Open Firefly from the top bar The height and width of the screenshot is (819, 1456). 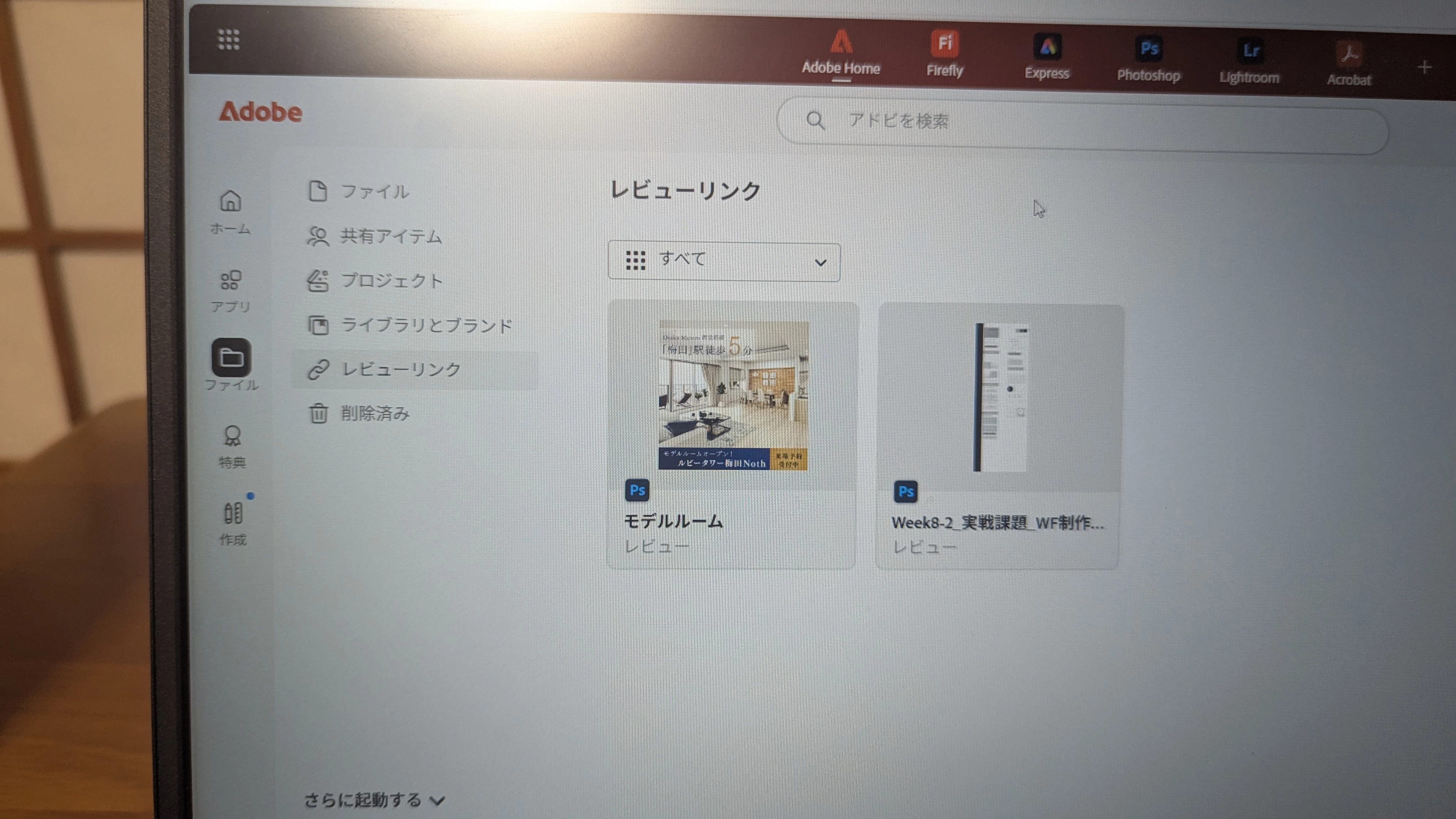point(944,54)
